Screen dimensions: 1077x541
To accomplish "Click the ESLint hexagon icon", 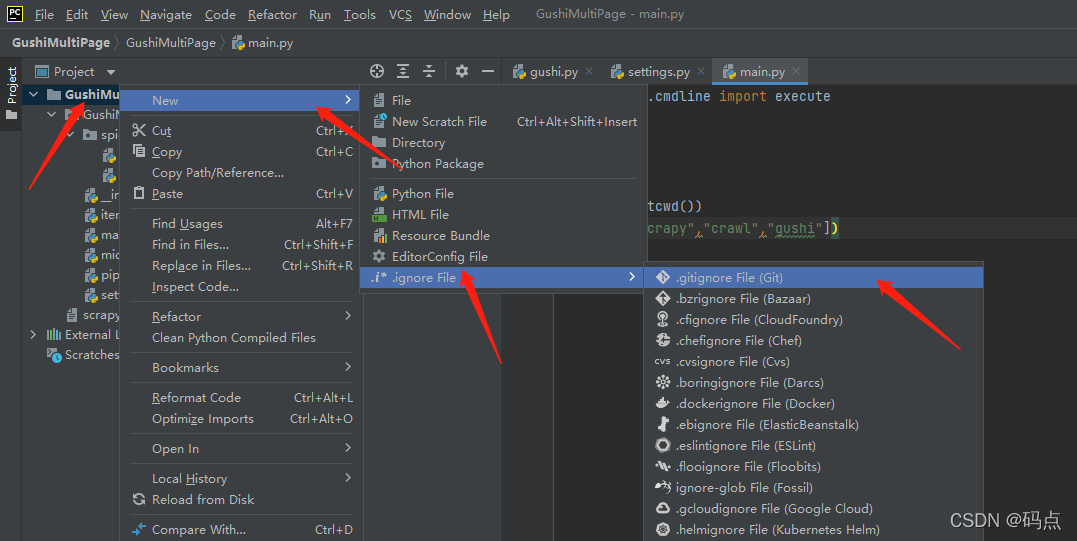I will click(663, 446).
